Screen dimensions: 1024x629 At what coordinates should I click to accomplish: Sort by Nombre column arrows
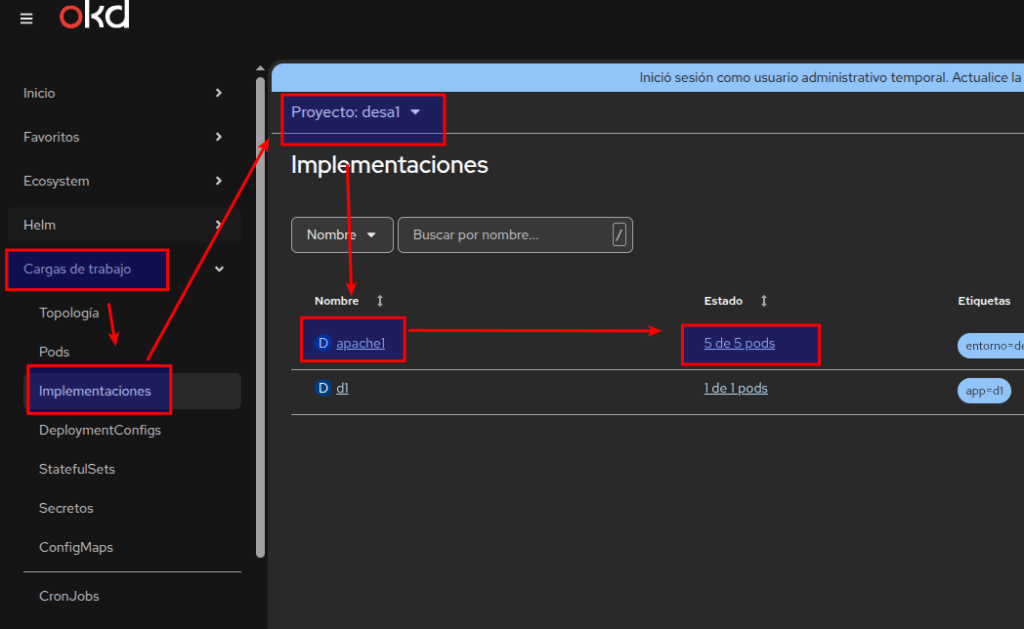(x=380, y=301)
